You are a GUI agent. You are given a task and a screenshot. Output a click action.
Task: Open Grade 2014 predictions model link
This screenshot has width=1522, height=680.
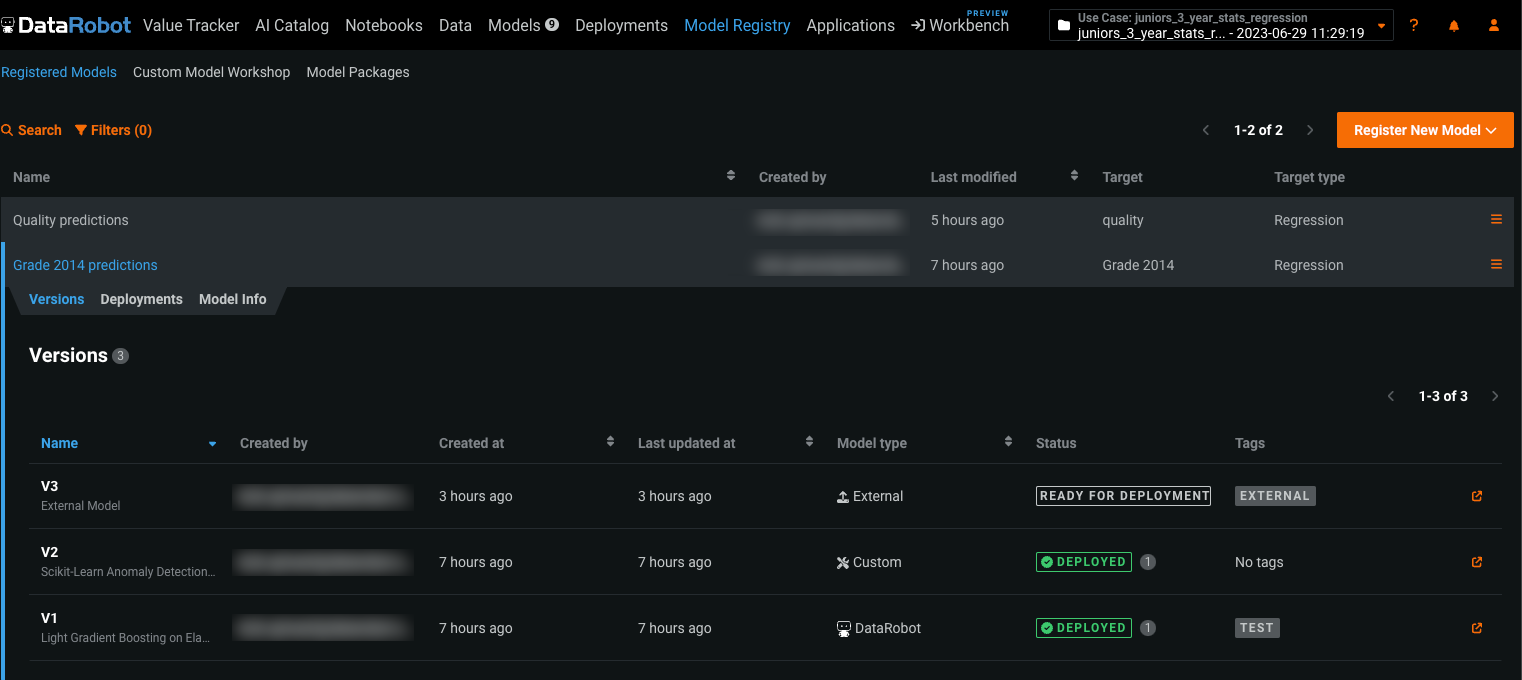click(85, 265)
